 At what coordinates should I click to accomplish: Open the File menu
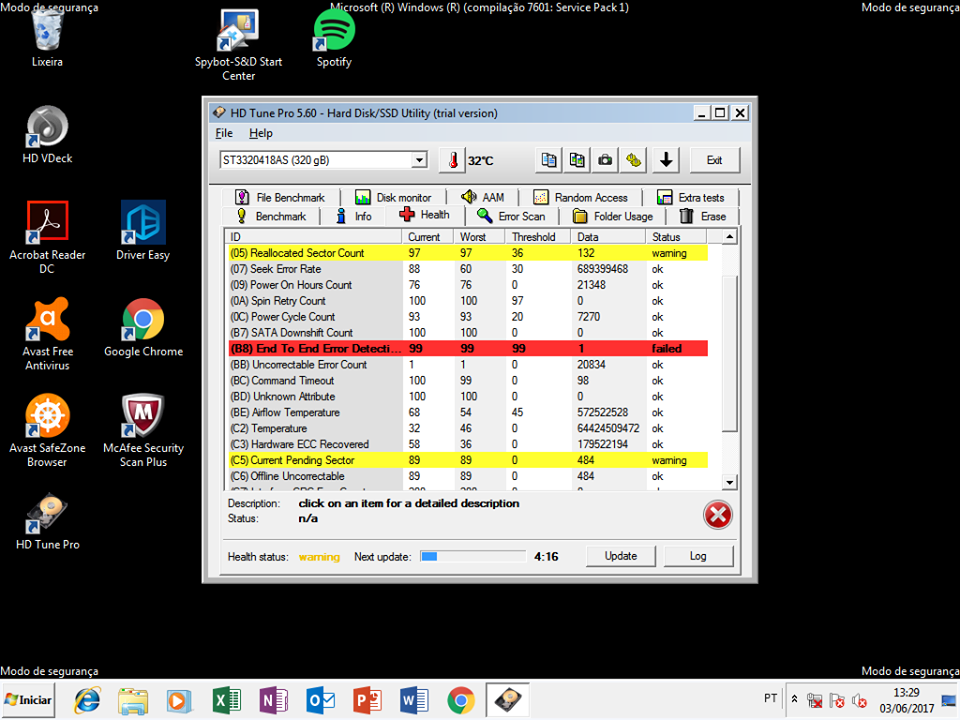pyautogui.click(x=224, y=133)
